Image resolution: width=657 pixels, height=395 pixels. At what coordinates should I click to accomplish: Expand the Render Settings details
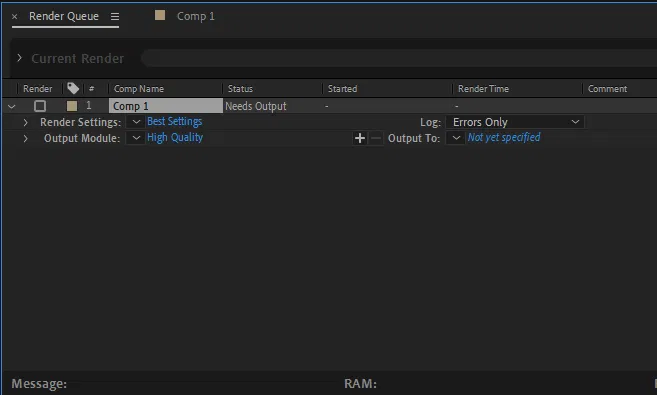pyautogui.click(x=26, y=122)
